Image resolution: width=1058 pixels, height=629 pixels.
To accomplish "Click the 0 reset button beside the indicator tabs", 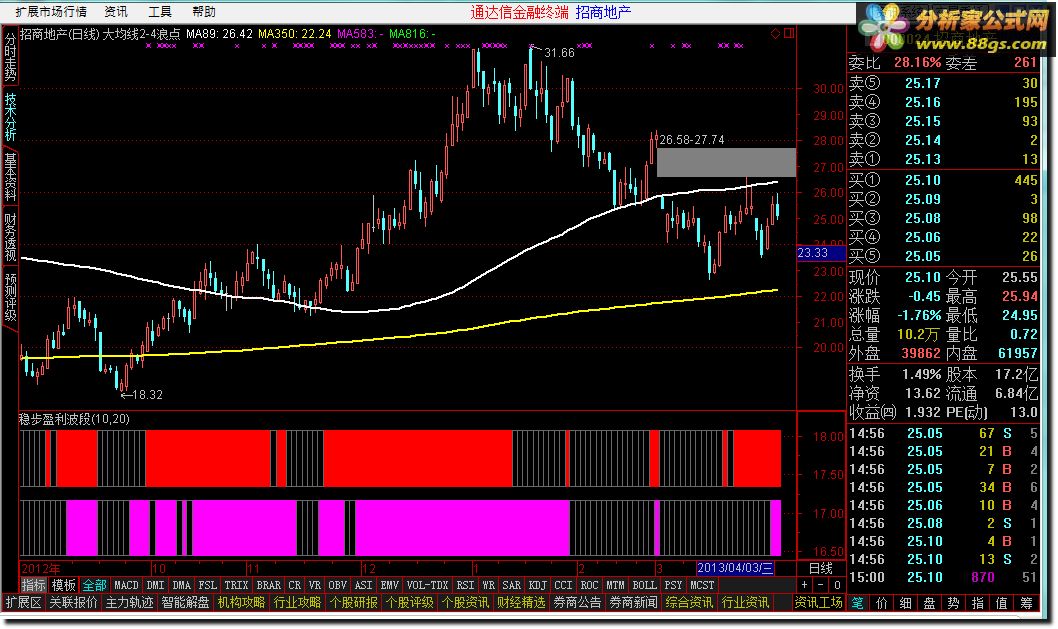I will pos(837,585).
